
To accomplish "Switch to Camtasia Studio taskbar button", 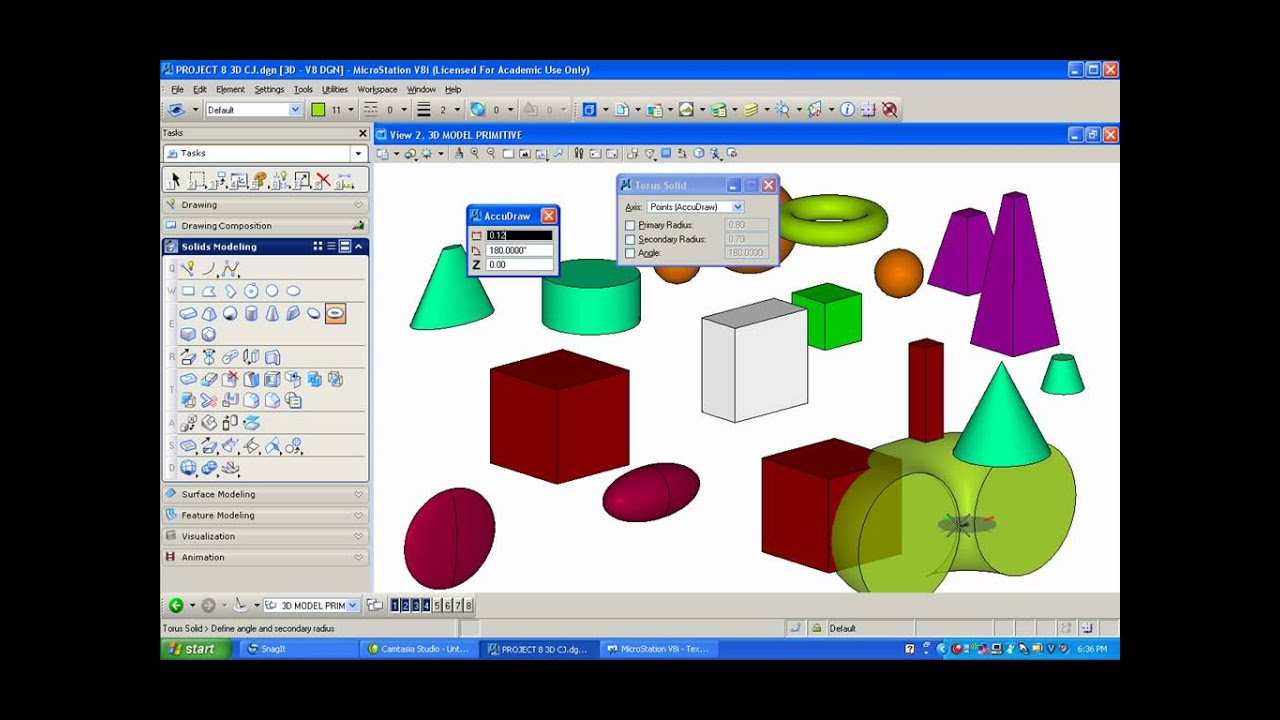I will tap(418, 649).
